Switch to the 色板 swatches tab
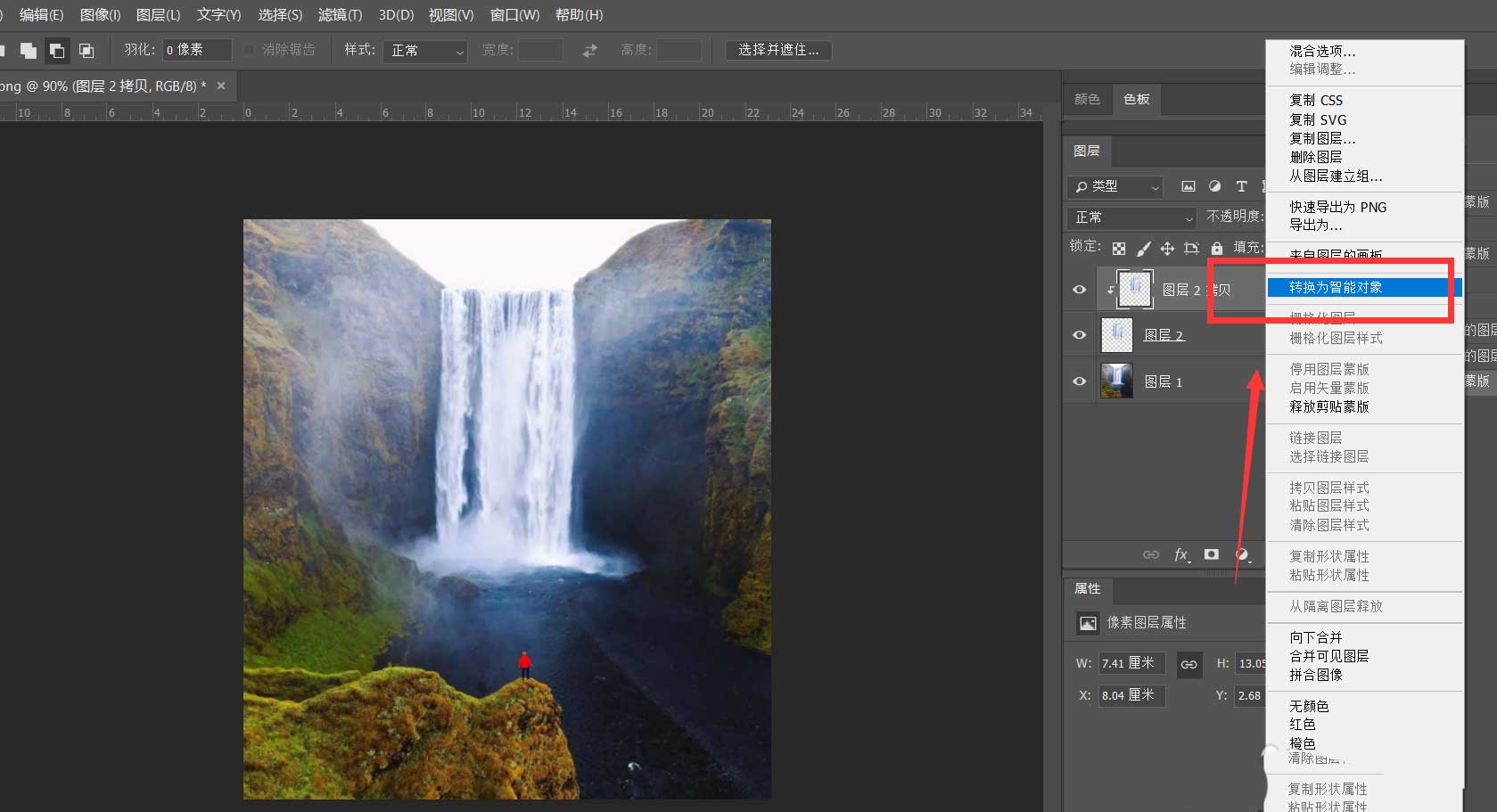Screen dimensions: 1497x812 pyautogui.click(x=1136, y=99)
